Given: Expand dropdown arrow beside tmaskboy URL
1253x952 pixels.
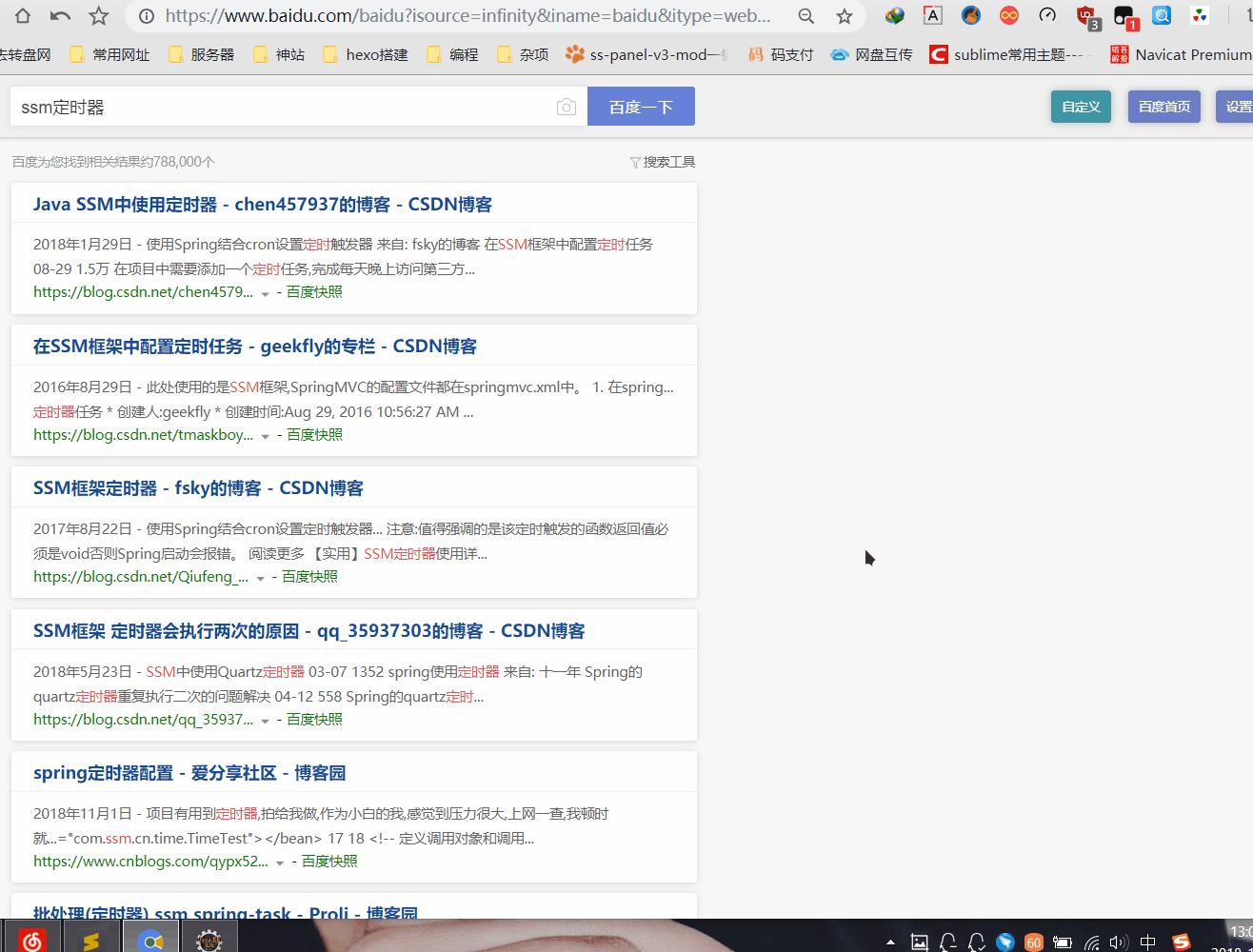Looking at the screenshot, I should click(x=265, y=436).
